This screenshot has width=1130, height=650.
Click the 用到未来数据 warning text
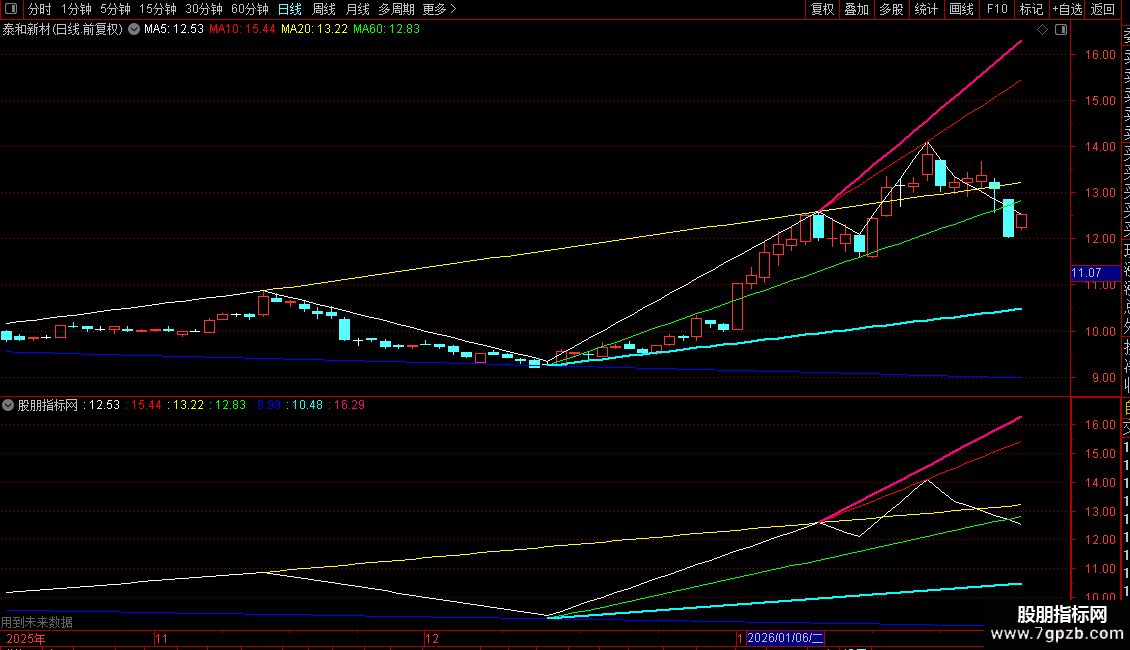[37, 622]
